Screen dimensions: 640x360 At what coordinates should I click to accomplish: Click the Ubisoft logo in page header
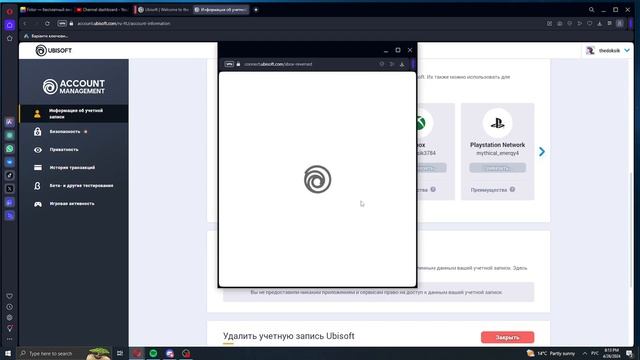click(x=53, y=51)
